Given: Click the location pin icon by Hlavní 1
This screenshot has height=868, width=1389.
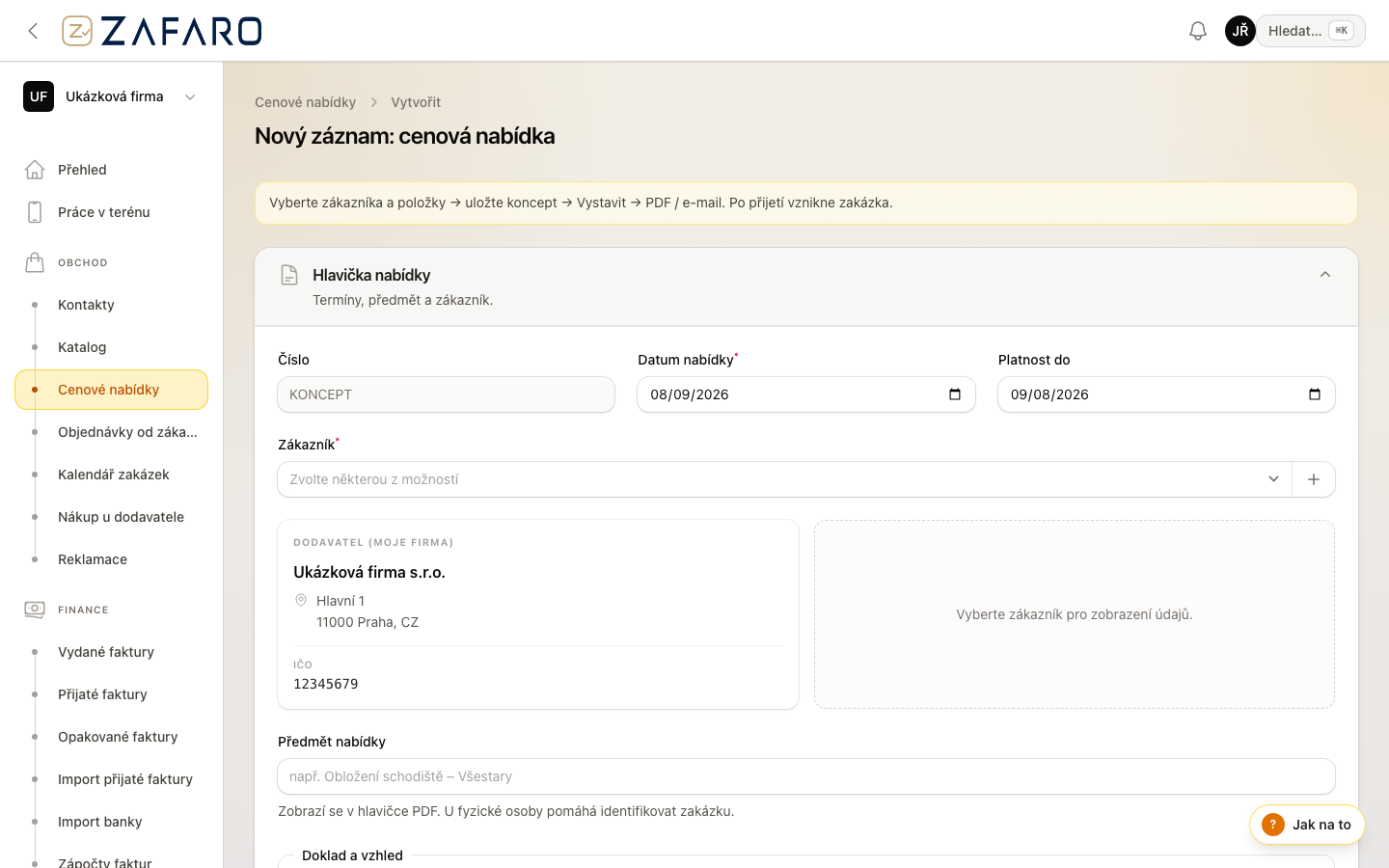Looking at the screenshot, I should point(301,600).
